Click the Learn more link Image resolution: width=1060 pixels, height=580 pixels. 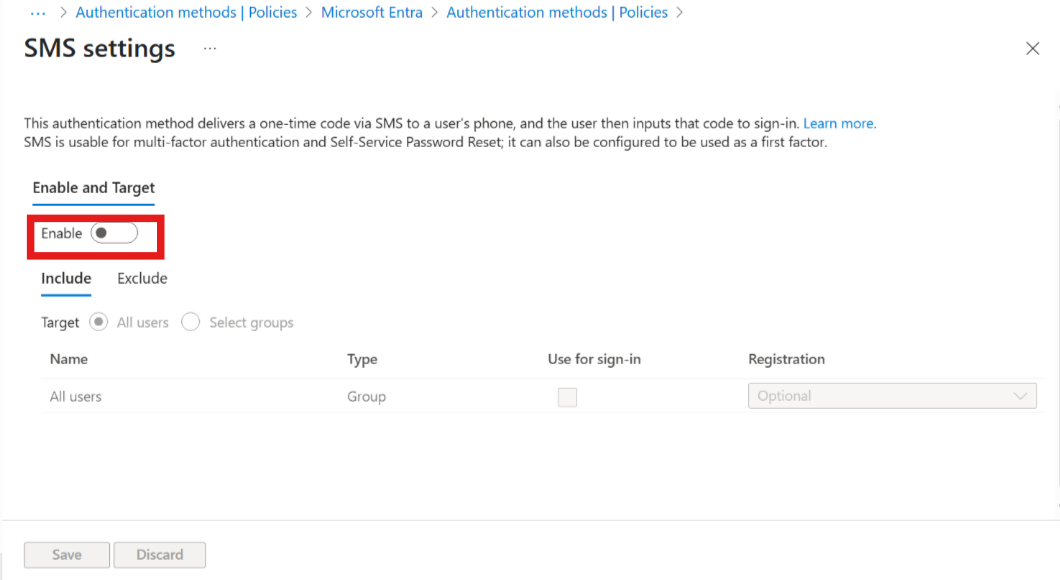pyautogui.click(x=838, y=123)
